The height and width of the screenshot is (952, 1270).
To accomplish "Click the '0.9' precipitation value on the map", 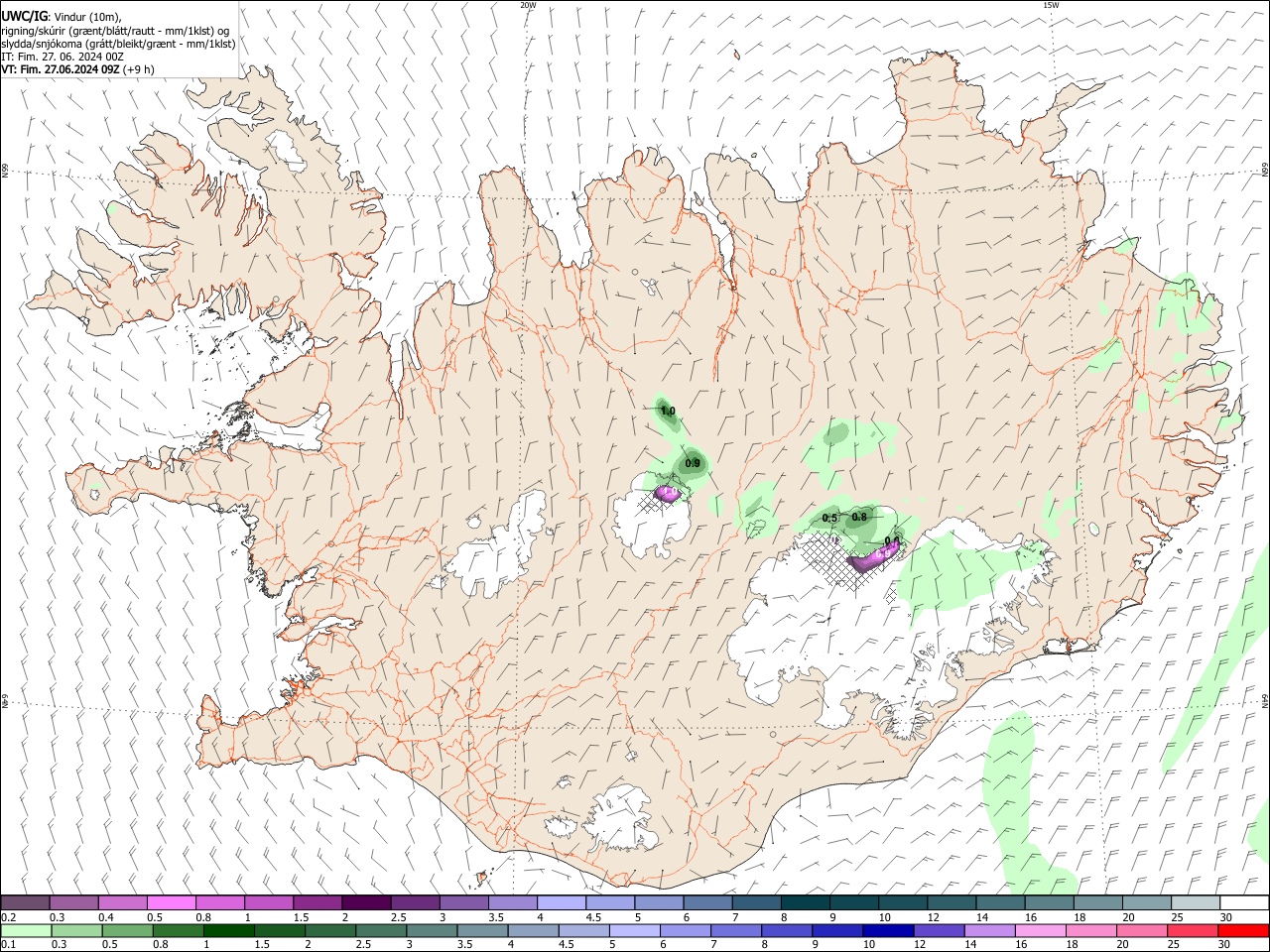I will point(693,463).
